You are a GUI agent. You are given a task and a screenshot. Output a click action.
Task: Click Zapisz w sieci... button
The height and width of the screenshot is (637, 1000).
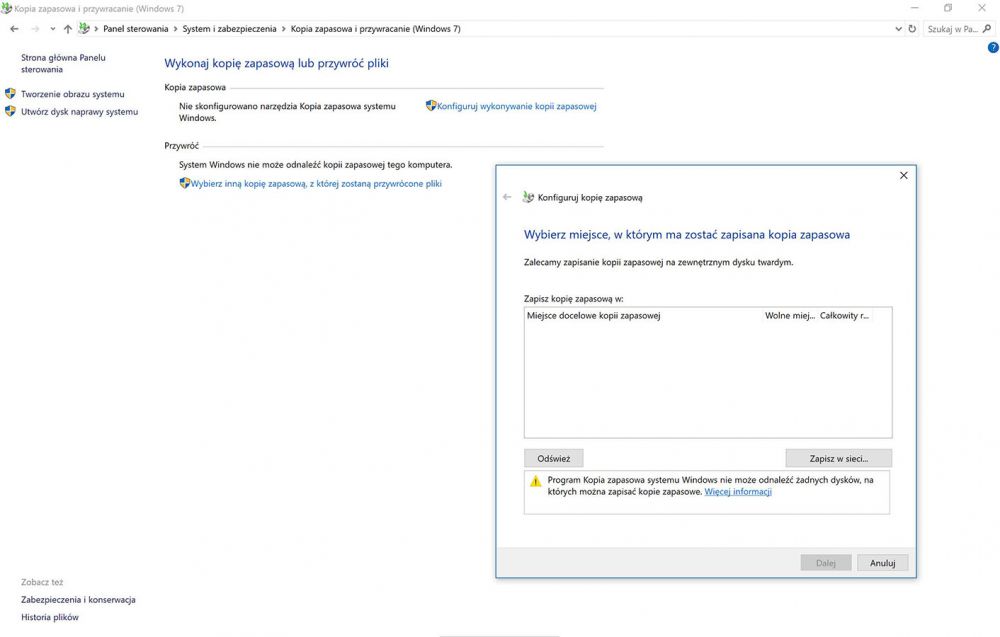click(839, 458)
